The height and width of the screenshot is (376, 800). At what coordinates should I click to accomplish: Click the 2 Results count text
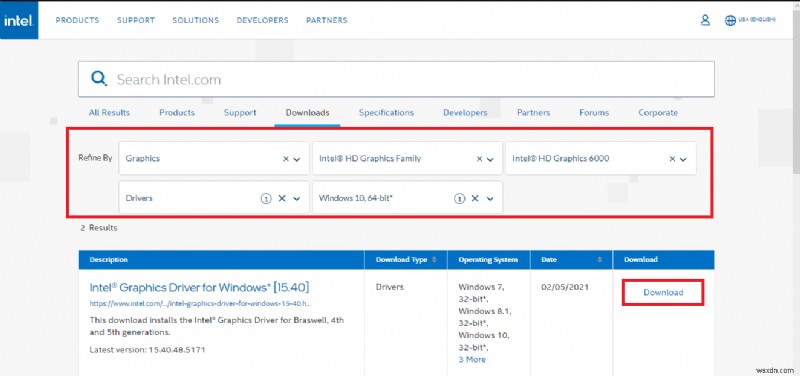tap(98, 228)
